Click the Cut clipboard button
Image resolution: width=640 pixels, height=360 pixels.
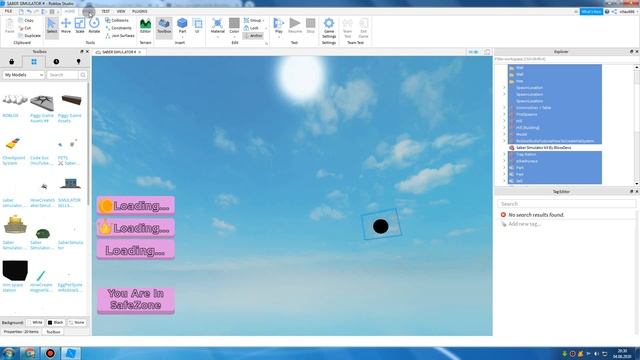point(25,28)
